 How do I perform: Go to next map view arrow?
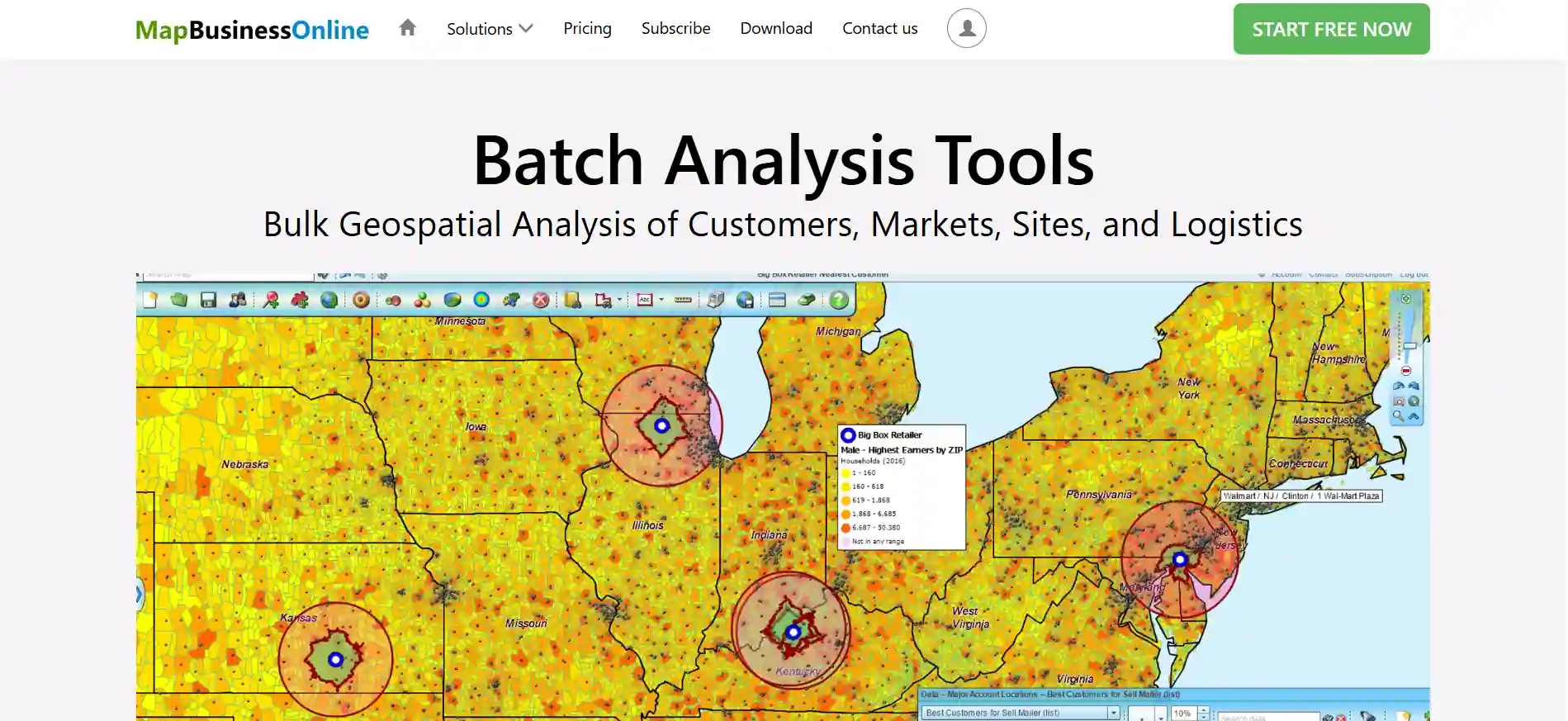tap(1414, 385)
